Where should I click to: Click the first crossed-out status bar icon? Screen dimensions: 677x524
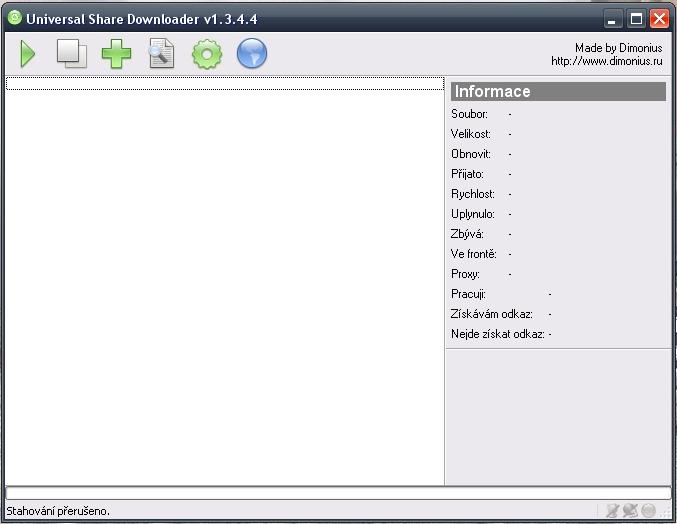(x=612, y=511)
